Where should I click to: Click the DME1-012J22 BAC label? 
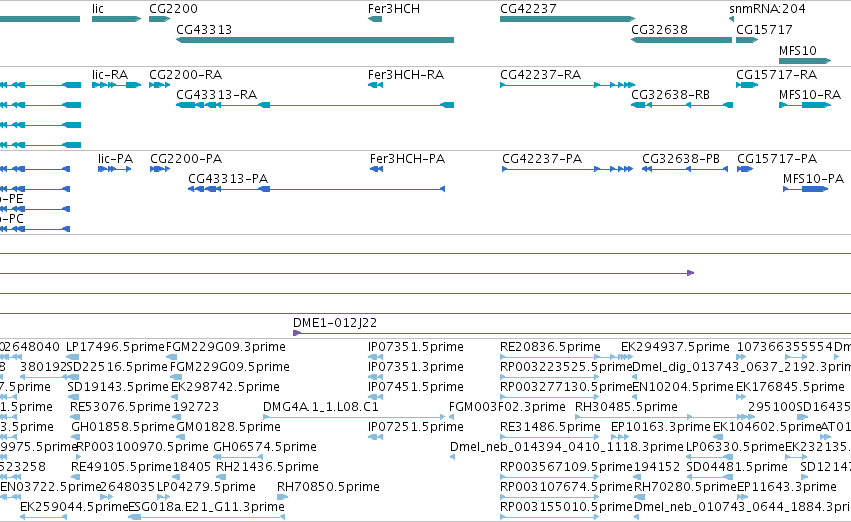[335, 322]
